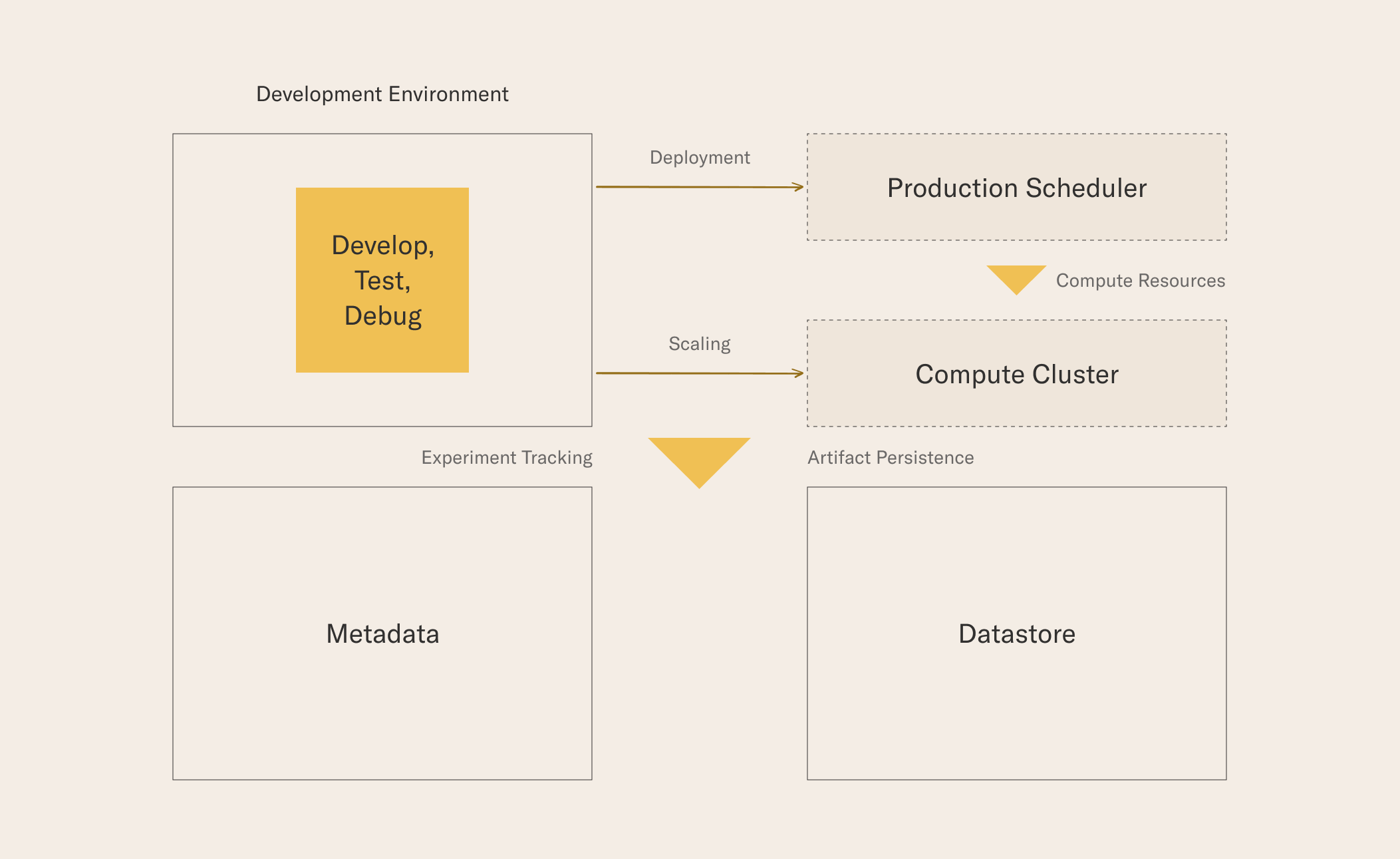Image resolution: width=1400 pixels, height=859 pixels.
Task: Click the yellow Develop, Test, Debug box
Action: [x=382, y=280]
